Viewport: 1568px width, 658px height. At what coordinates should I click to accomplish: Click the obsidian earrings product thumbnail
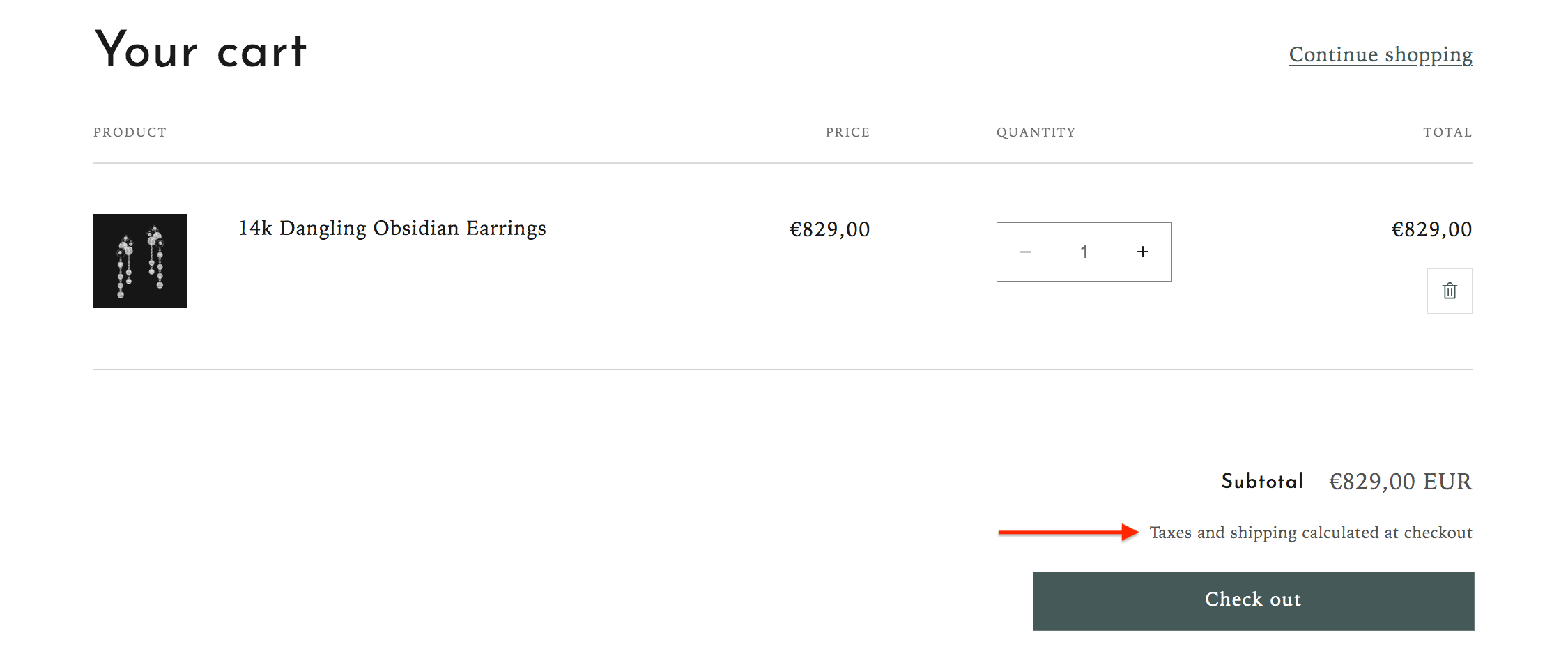(140, 261)
